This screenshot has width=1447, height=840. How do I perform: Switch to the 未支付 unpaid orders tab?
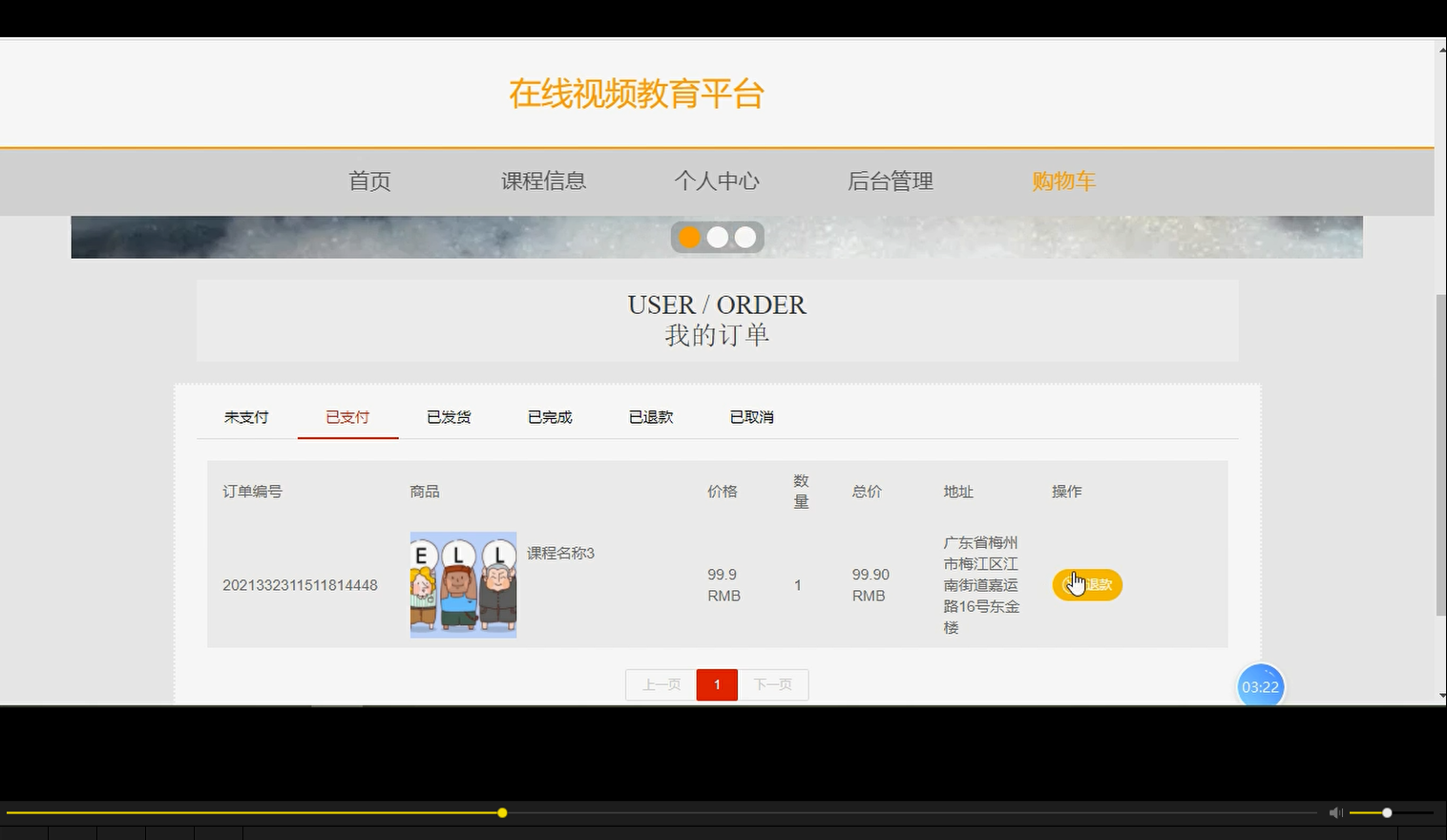[x=245, y=416]
